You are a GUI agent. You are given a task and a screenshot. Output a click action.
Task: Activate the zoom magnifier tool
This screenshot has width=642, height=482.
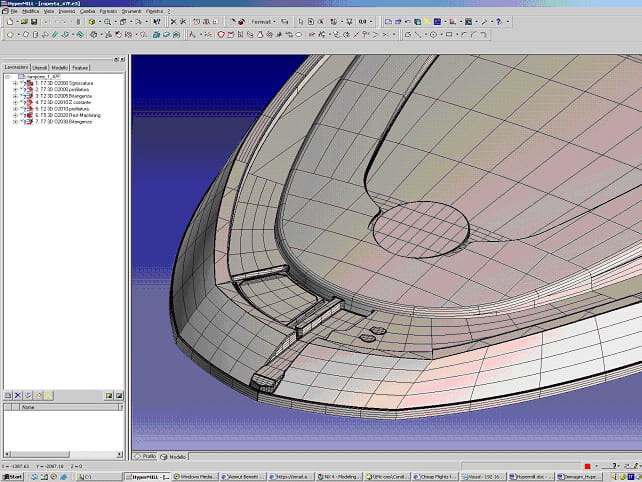click(107, 22)
